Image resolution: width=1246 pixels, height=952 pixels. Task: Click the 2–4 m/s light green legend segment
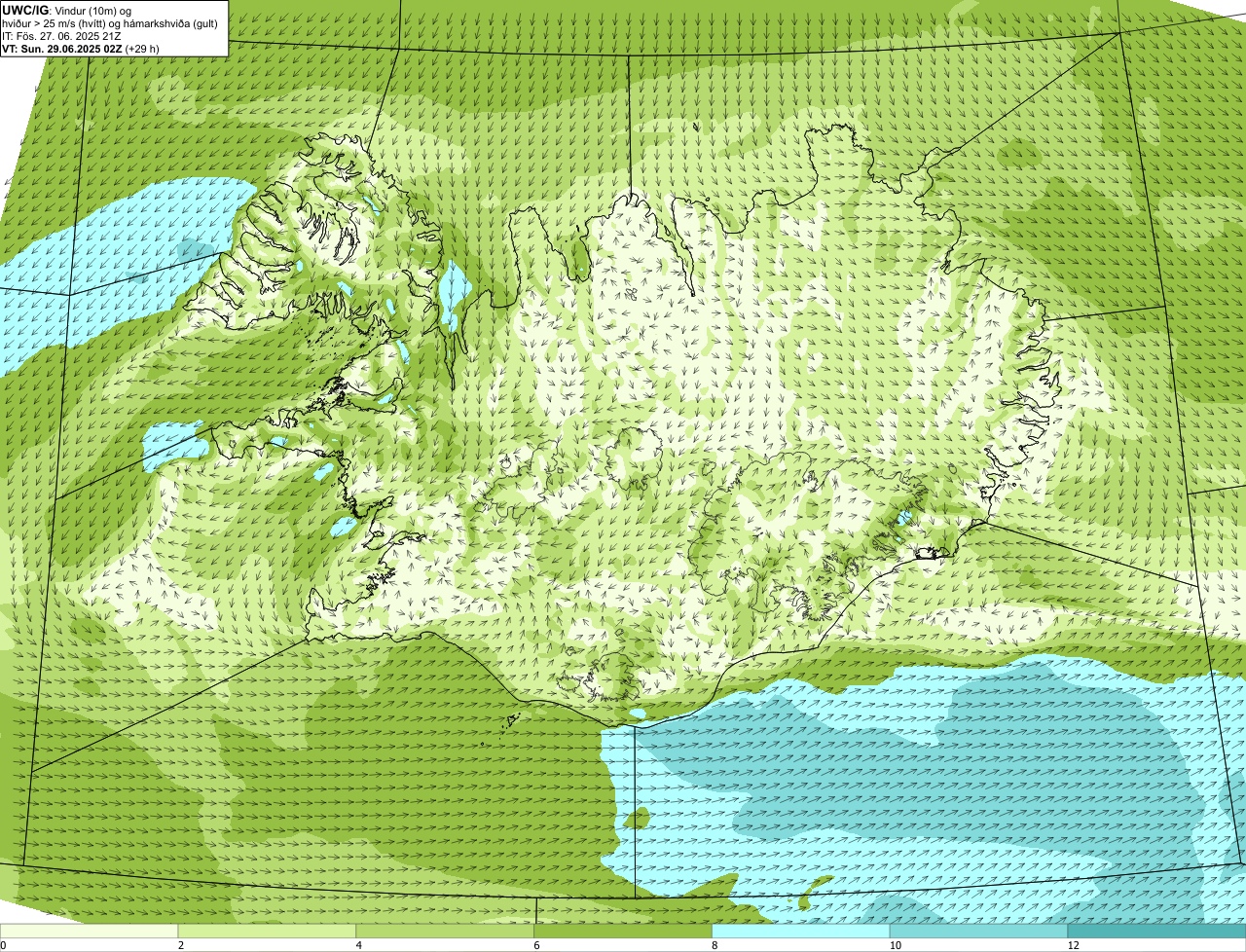(x=268, y=932)
